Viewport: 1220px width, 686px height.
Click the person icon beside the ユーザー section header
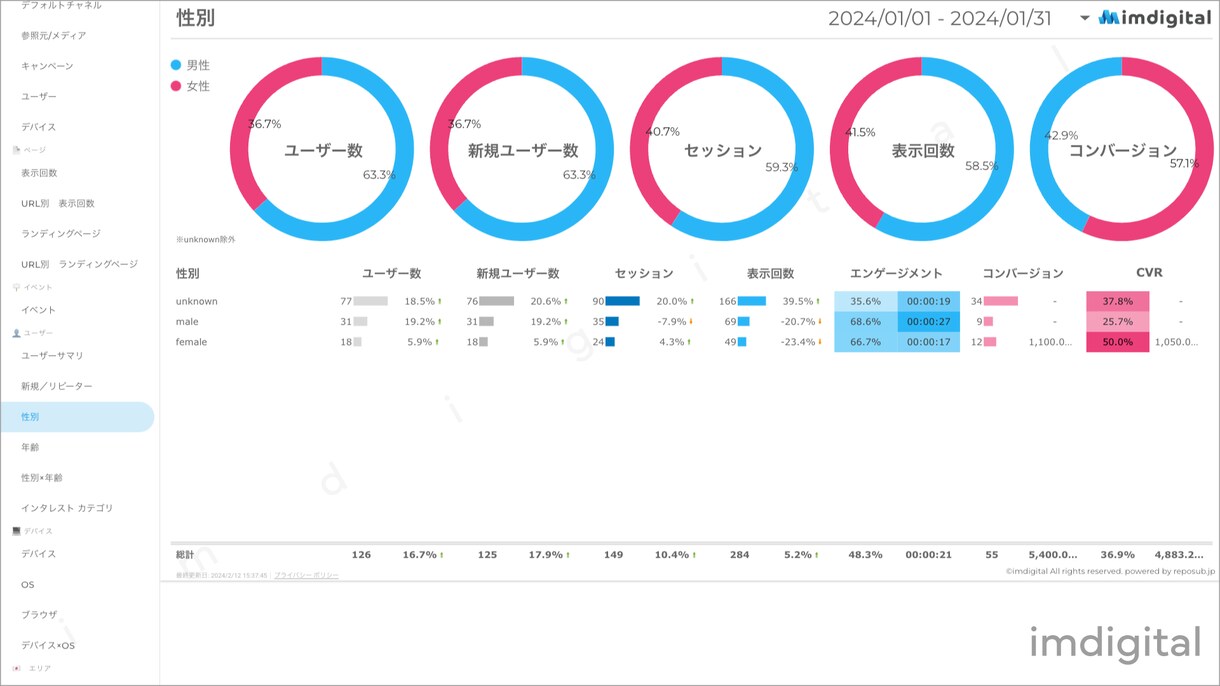(16, 332)
